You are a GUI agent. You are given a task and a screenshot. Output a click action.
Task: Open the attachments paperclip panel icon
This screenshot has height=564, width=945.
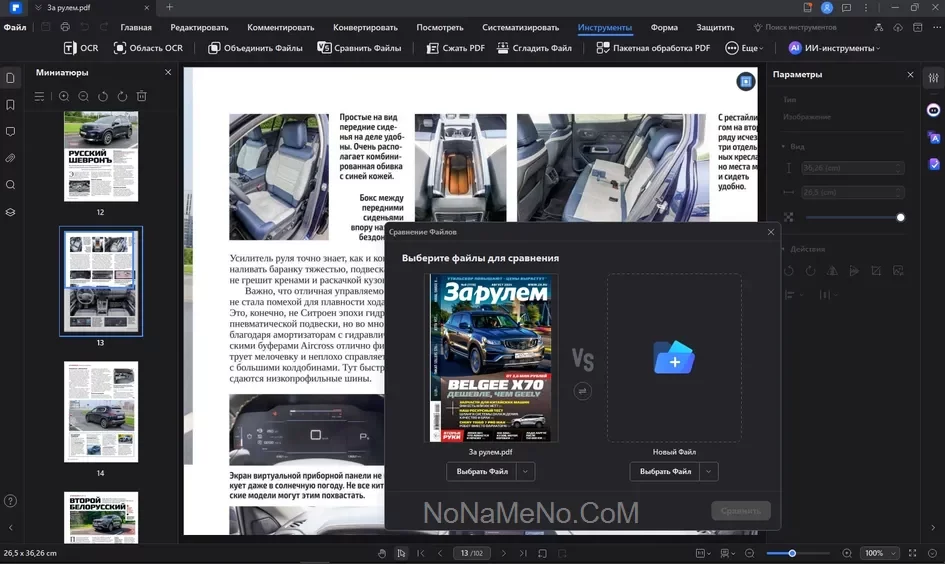11,158
